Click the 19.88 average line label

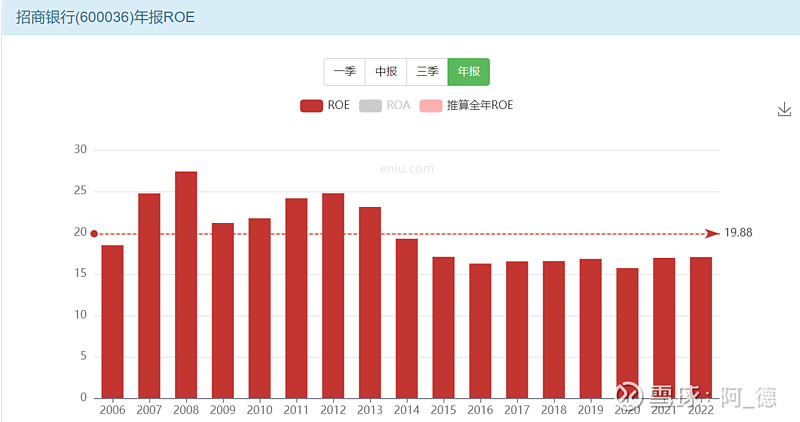738,233
